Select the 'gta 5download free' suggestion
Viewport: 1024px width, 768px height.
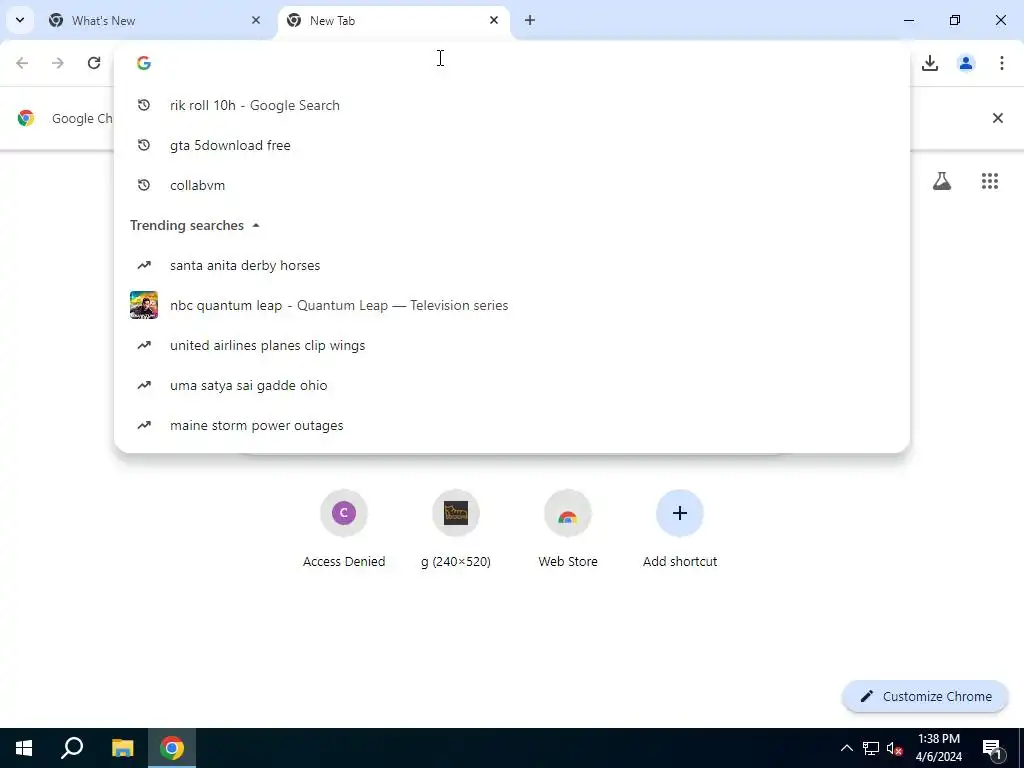[512, 145]
